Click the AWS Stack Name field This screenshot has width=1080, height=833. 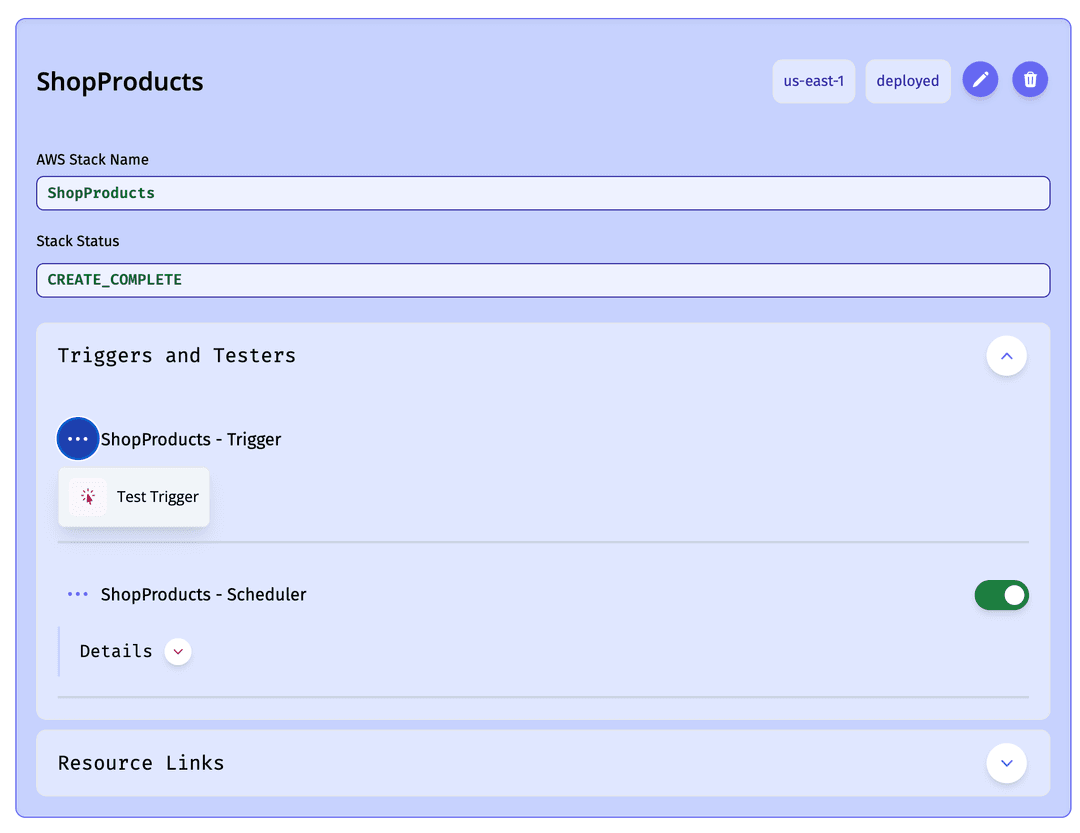(x=543, y=193)
